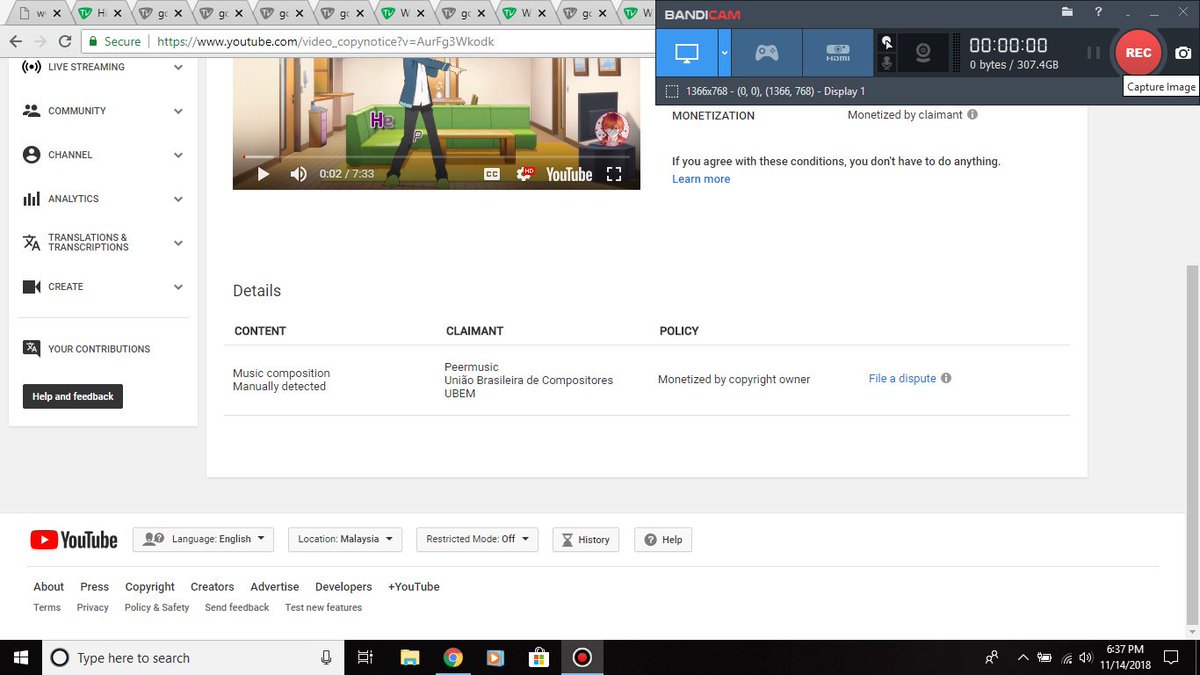The image size is (1200, 675).
Task: Expand Translations & Transcriptions section
Action: point(178,243)
